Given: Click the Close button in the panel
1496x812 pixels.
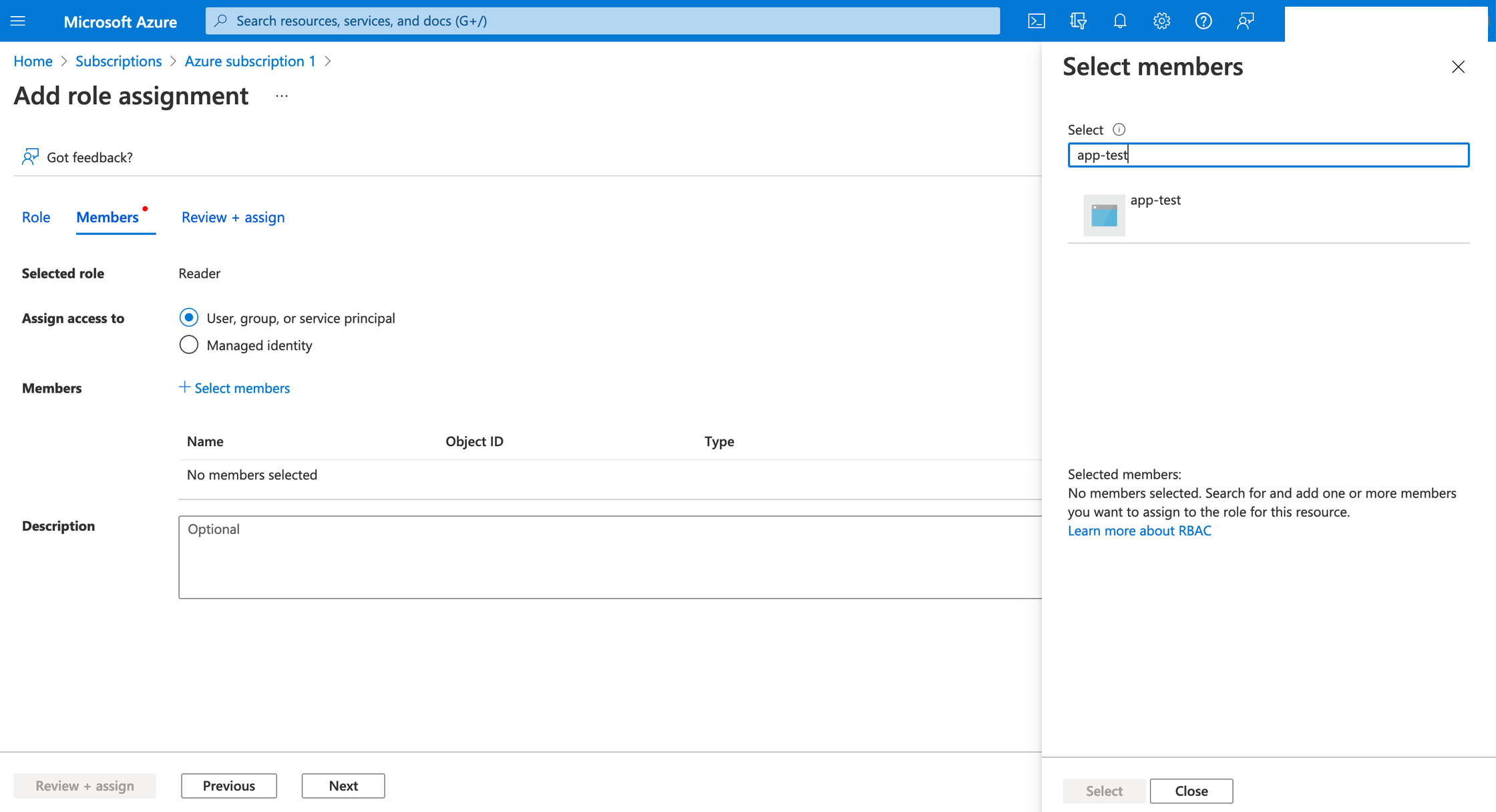Looking at the screenshot, I should point(1191,791).
